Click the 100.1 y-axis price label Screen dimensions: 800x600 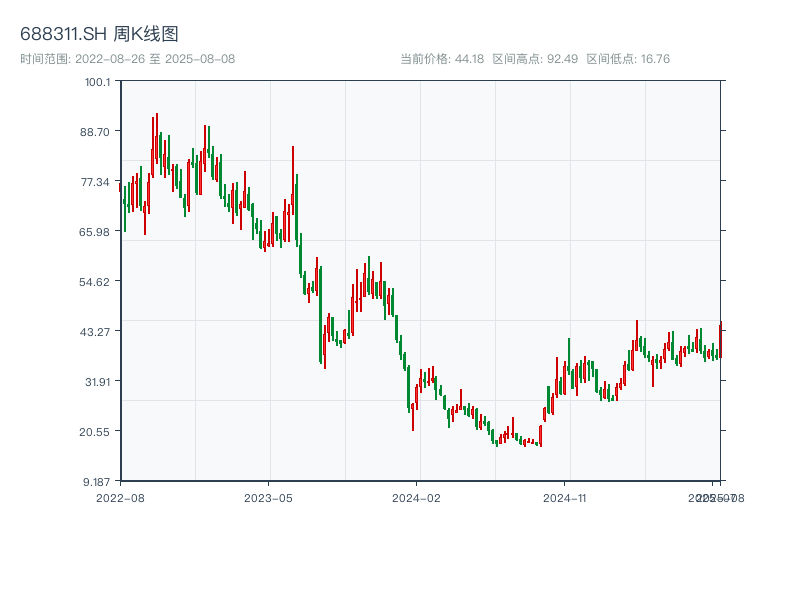coord(97,81)
